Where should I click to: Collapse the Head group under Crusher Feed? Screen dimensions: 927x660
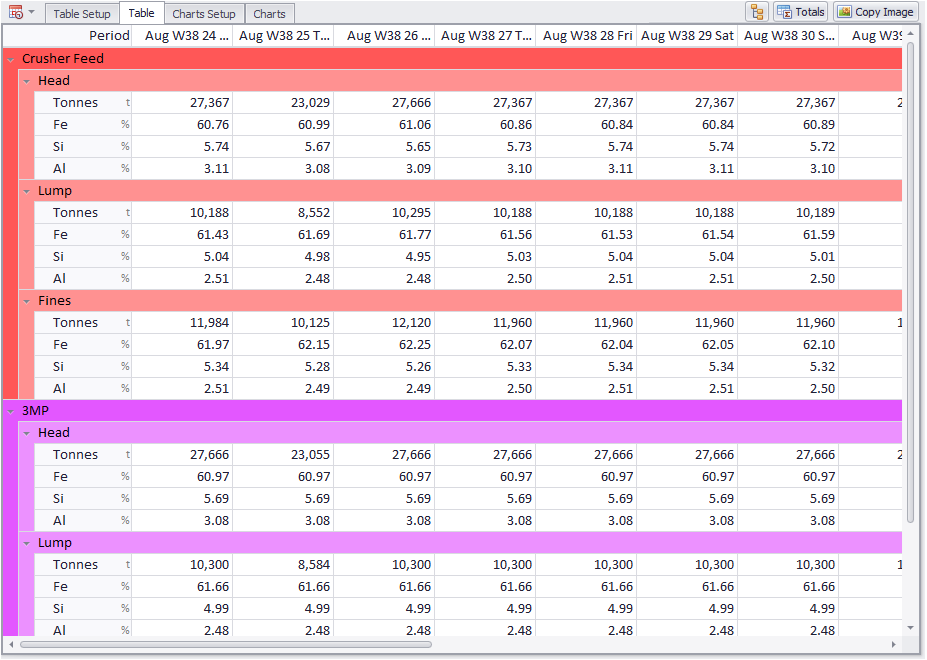click(27, 81)
